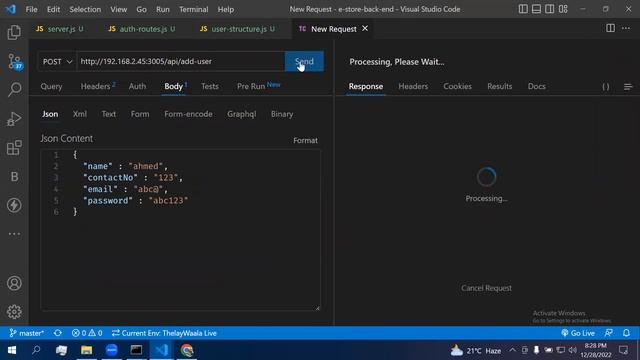Open Chrome from the taskbar
Viewport: 640px width, 360px height.
point(187,350)
